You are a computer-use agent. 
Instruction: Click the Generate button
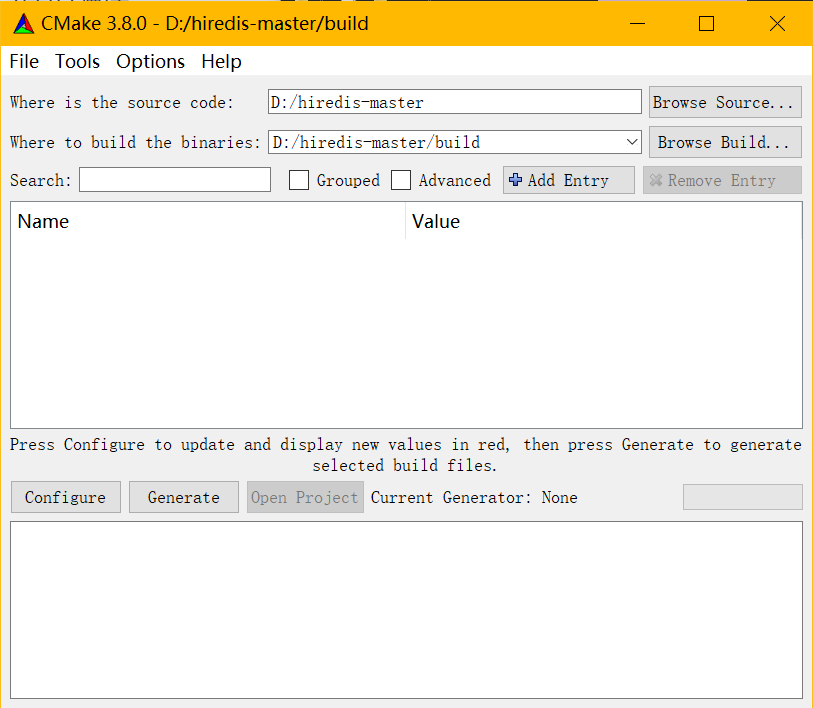183,497
